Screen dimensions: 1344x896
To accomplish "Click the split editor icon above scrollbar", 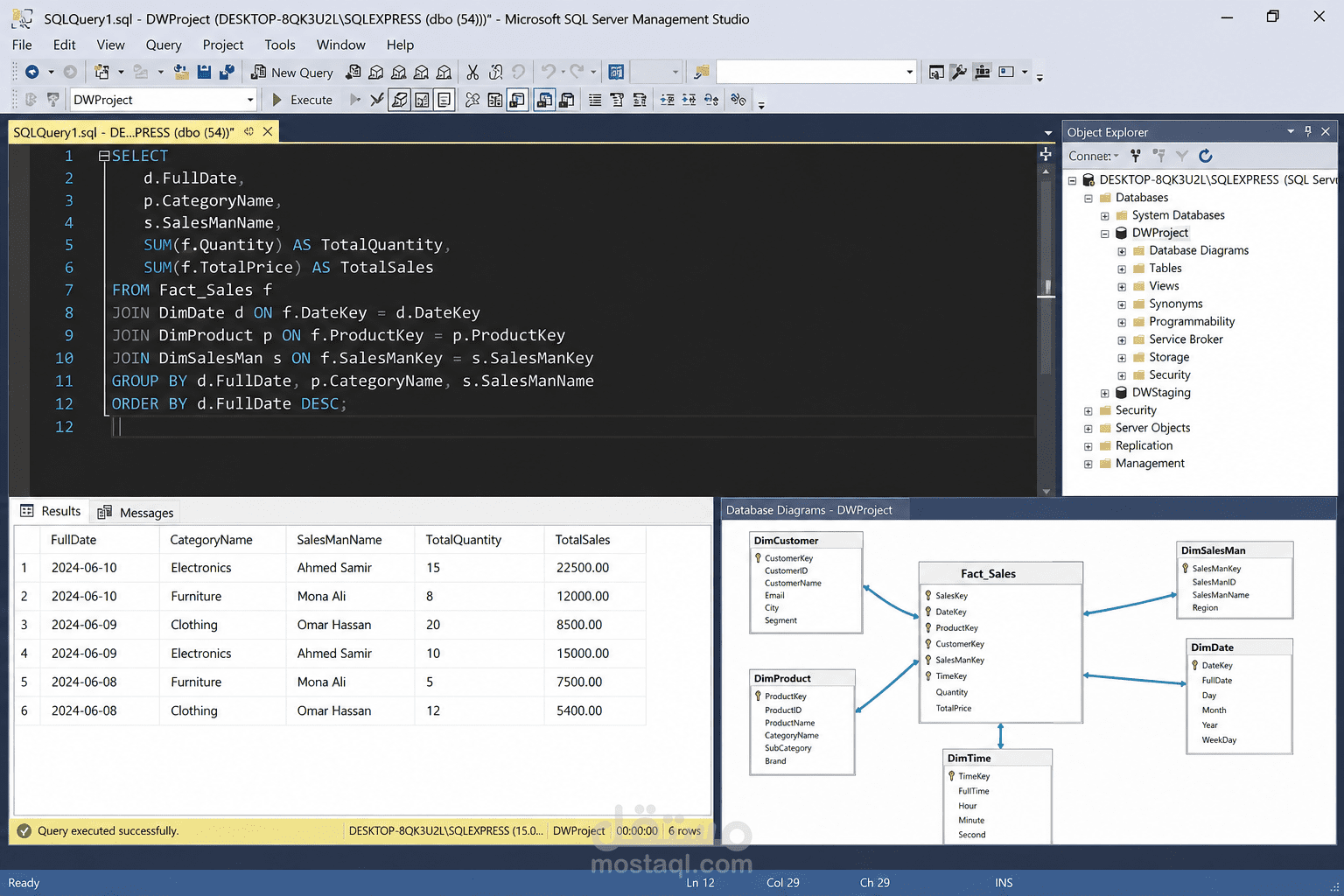I will [x=1046, y=154].
